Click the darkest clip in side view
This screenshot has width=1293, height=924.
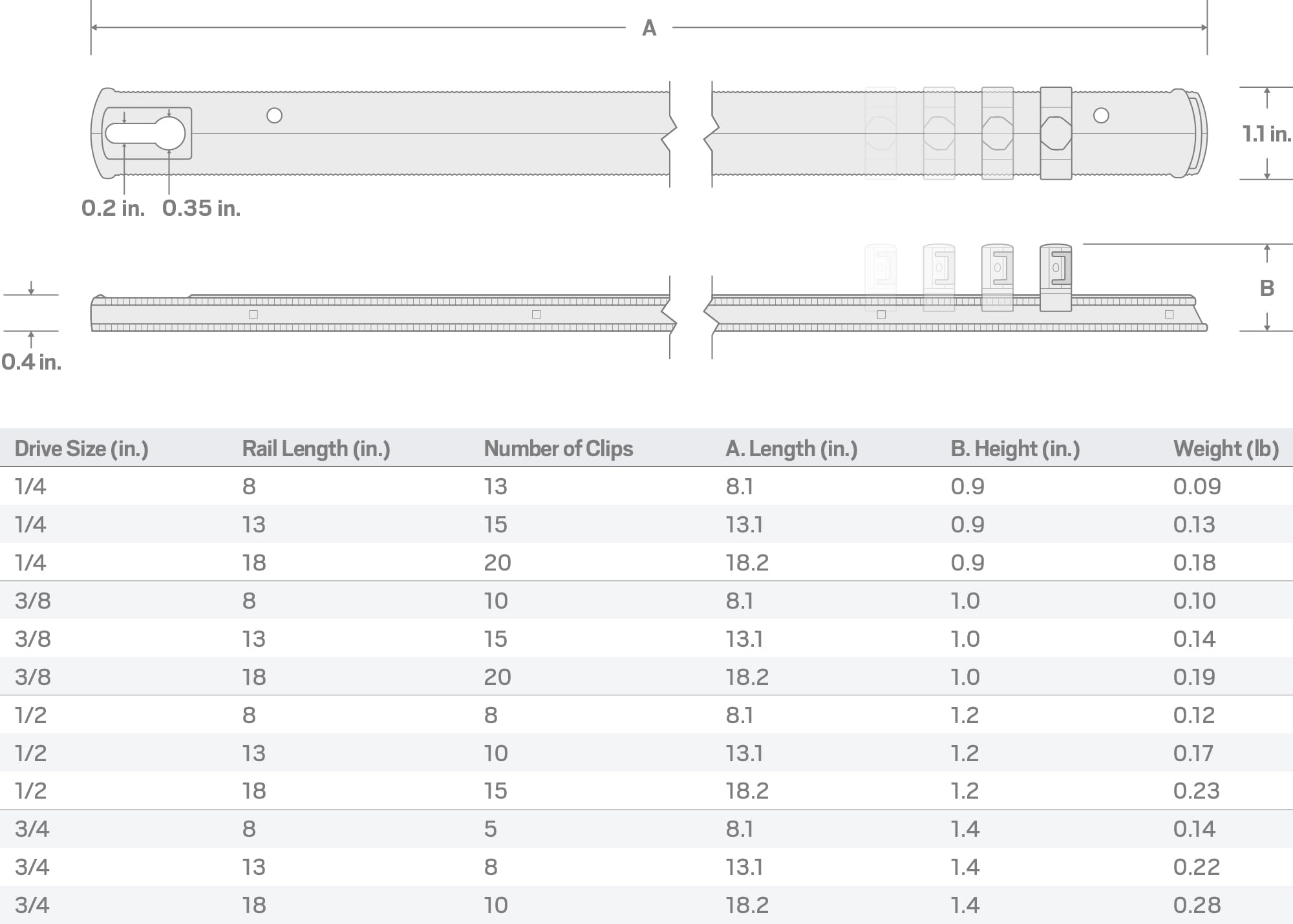[1056, 277]
